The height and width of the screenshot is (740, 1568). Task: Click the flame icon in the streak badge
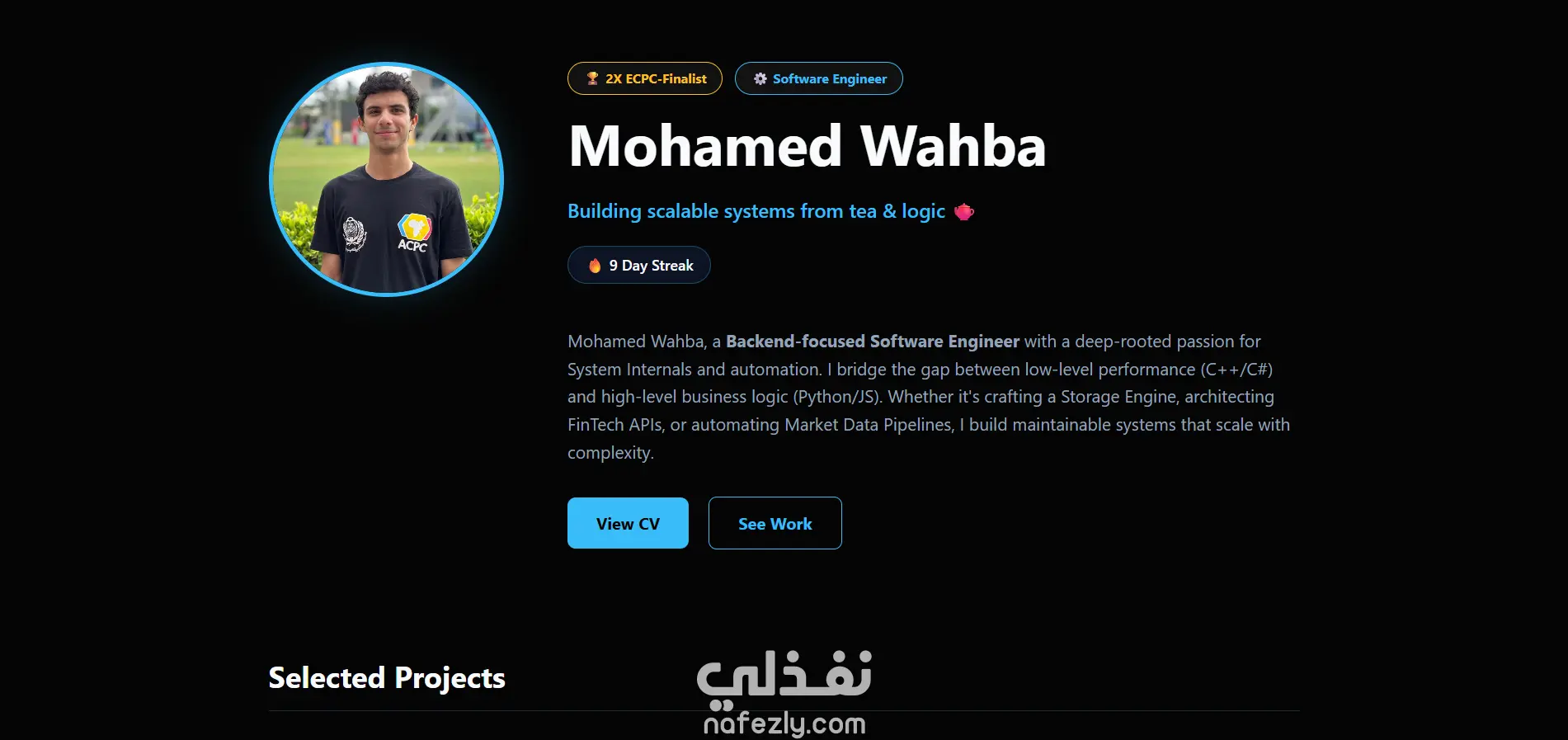(595, 266)
